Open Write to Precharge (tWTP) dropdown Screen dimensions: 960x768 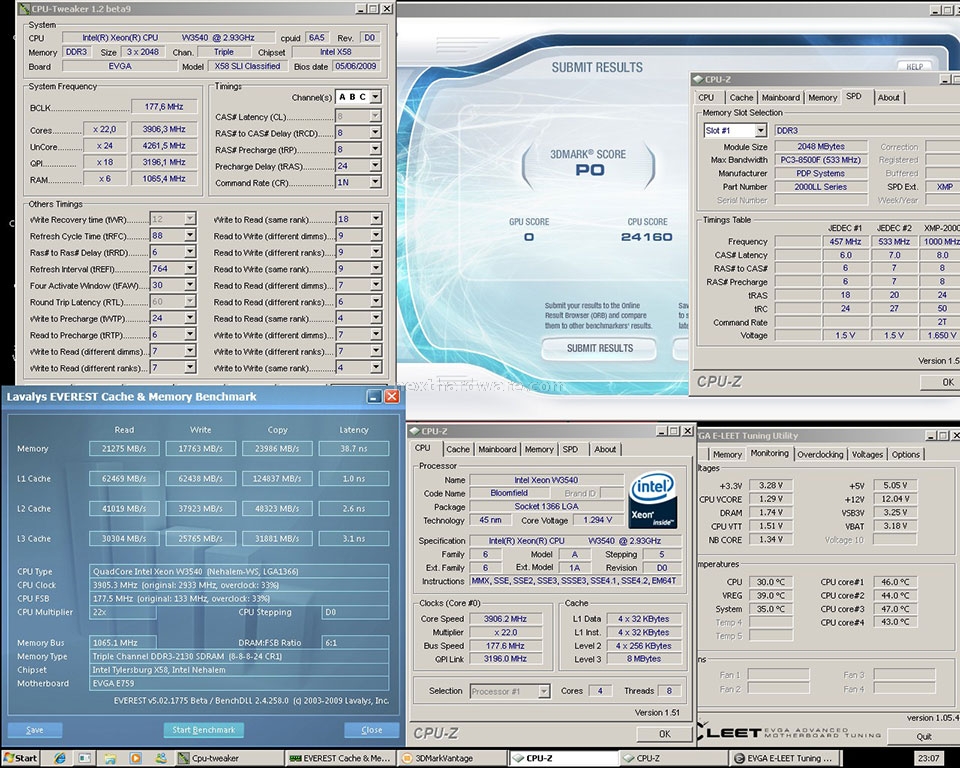[x=190, y=318]
